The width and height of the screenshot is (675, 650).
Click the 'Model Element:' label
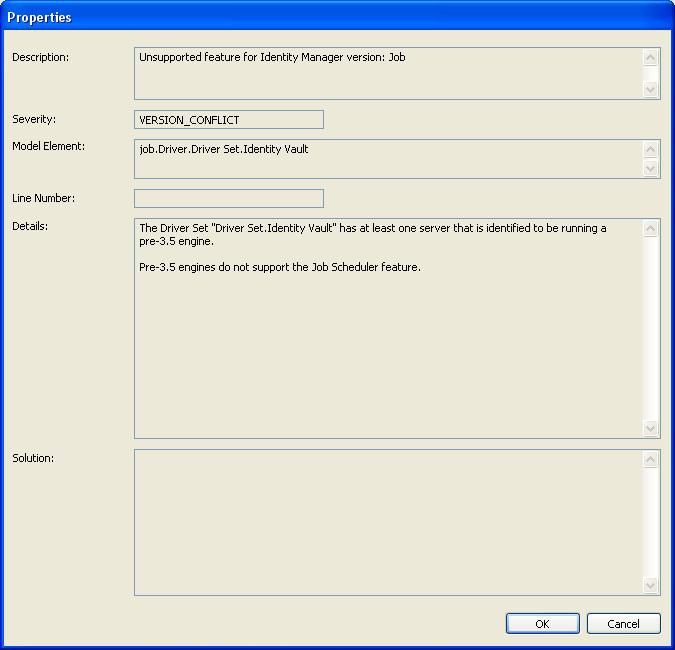(49, 146)
